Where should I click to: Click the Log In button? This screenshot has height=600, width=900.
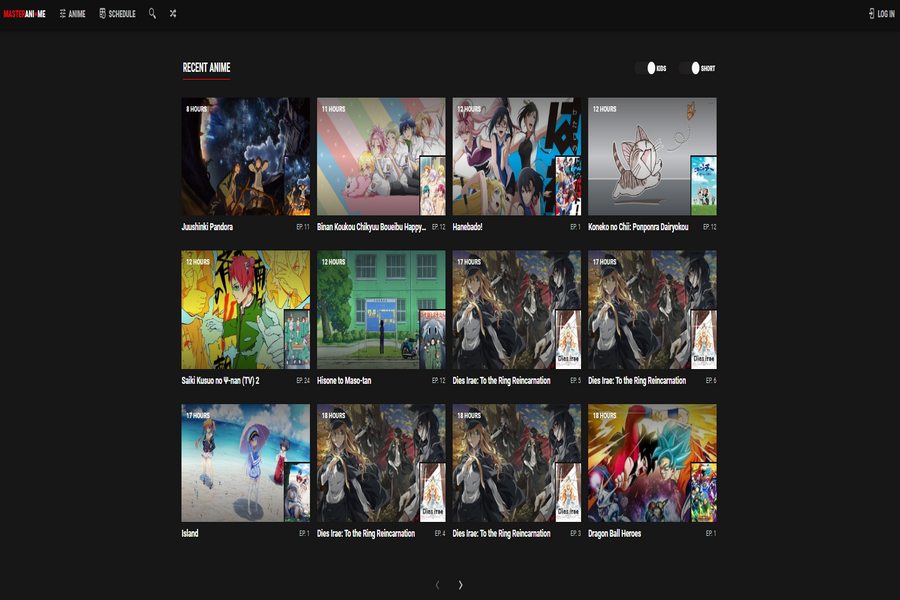click(882, 14)
